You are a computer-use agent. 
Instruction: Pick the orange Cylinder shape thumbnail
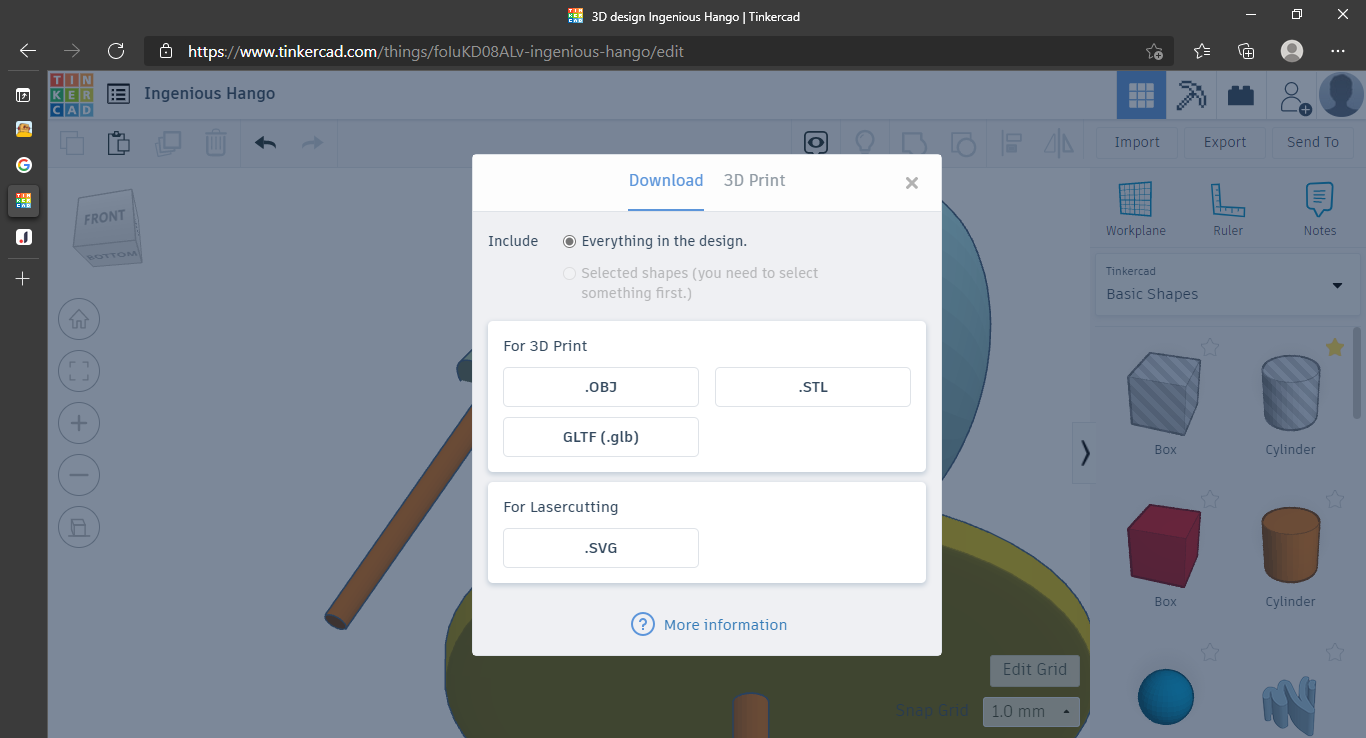pyautogui.click(x=1290, y=547)
